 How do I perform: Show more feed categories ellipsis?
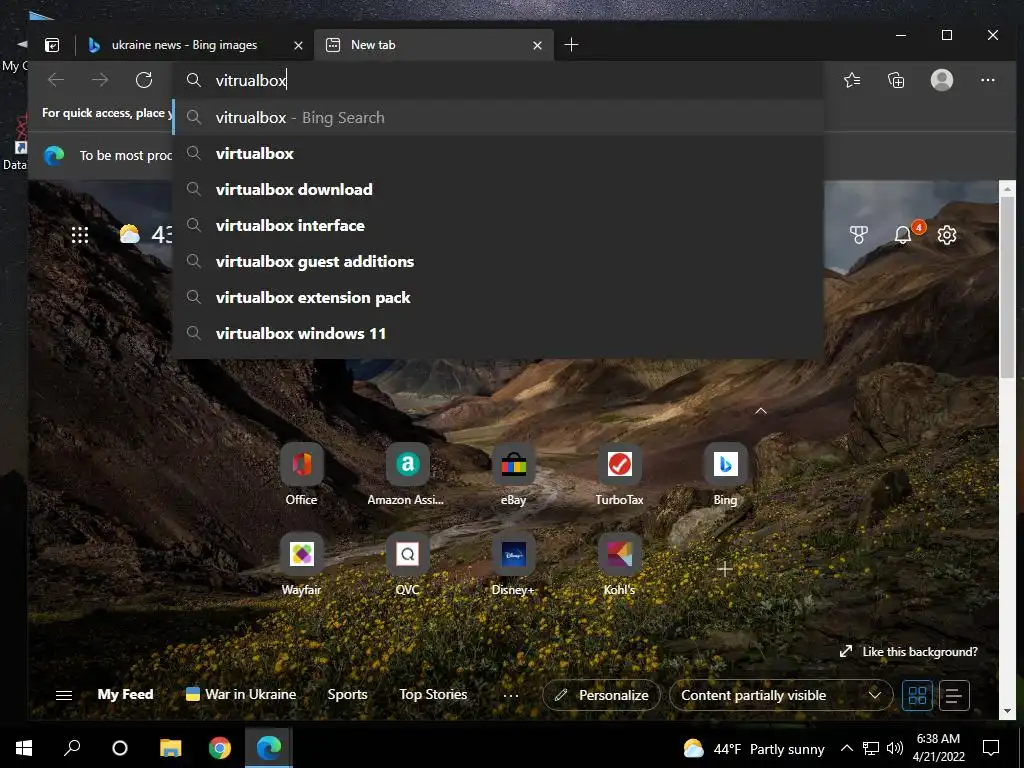coord(511,696)
